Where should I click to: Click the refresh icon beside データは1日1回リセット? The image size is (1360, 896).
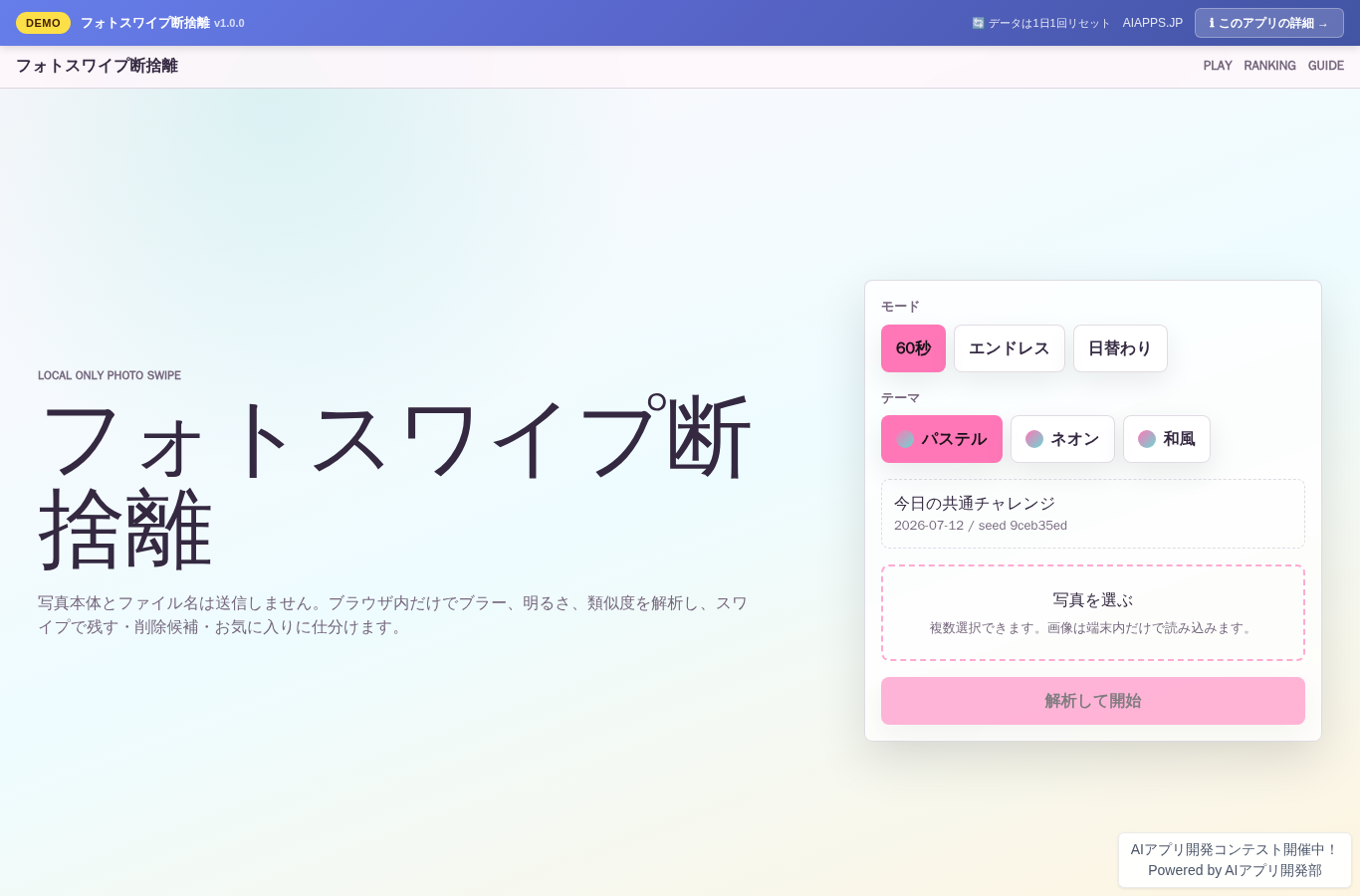[978, 23]
